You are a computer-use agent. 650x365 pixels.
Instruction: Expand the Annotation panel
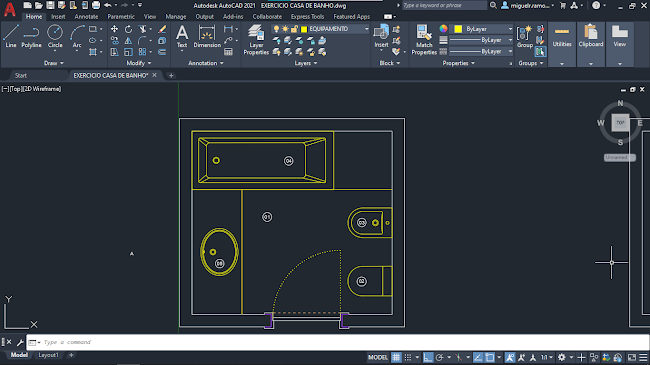click(x=206, y=63)
